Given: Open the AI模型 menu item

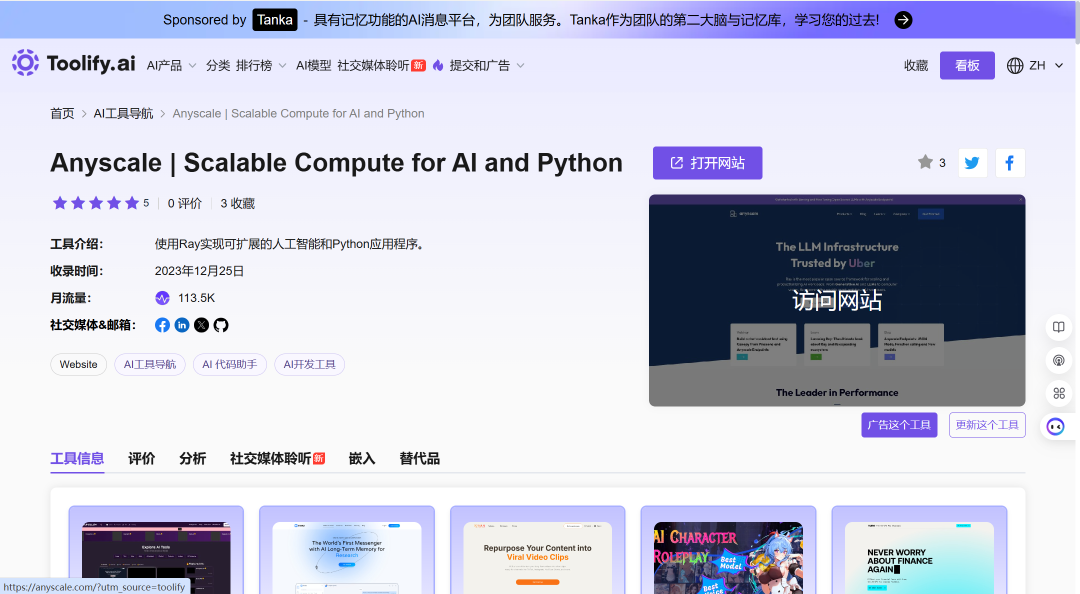Looking at the screenshot, I should [313, 65].
